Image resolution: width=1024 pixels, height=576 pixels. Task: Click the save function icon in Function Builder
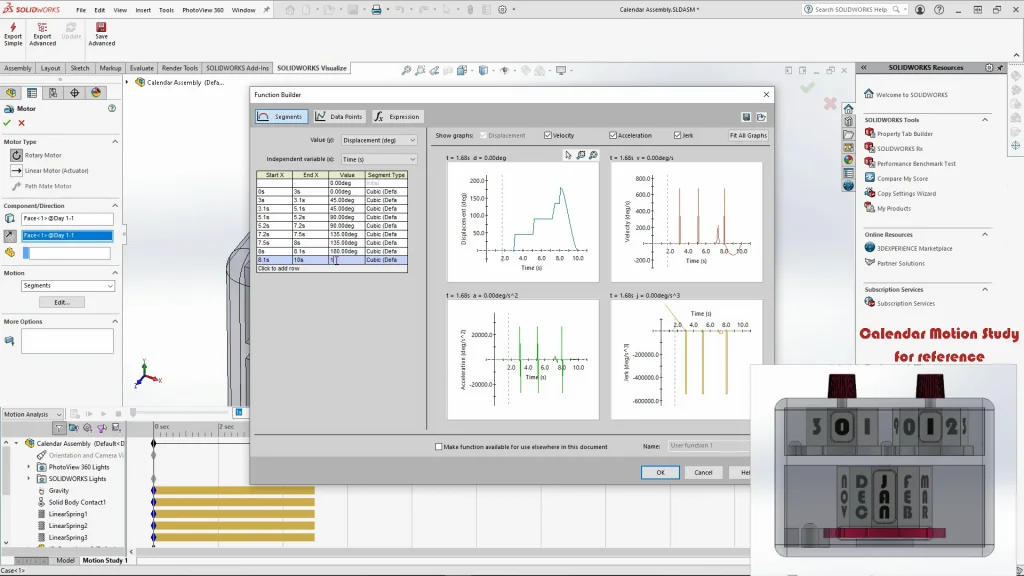[x=746, y=117]
